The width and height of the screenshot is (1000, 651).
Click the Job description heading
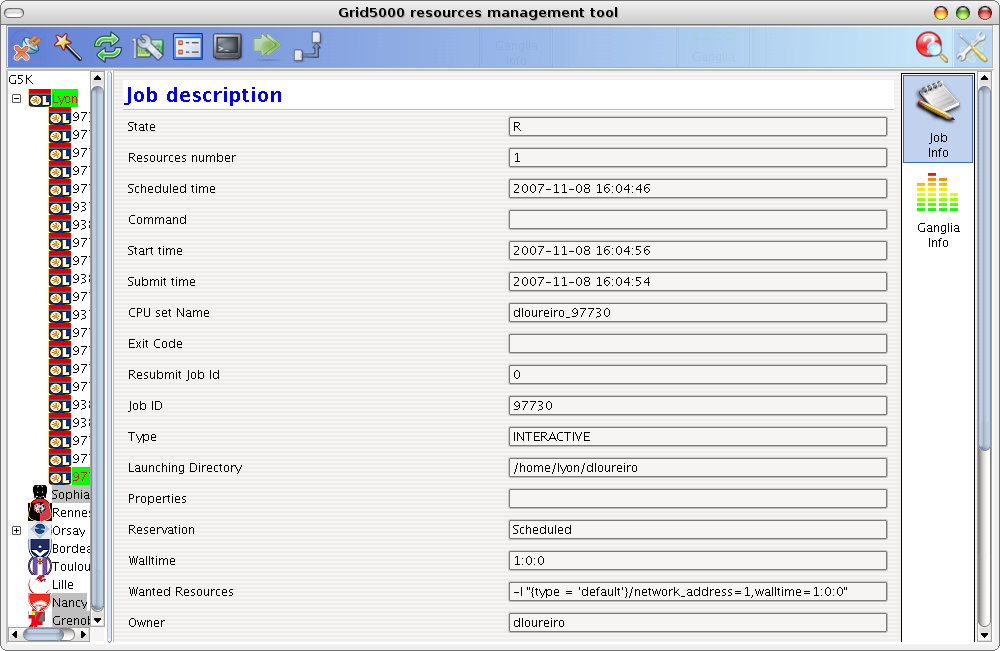pos(203,95)
